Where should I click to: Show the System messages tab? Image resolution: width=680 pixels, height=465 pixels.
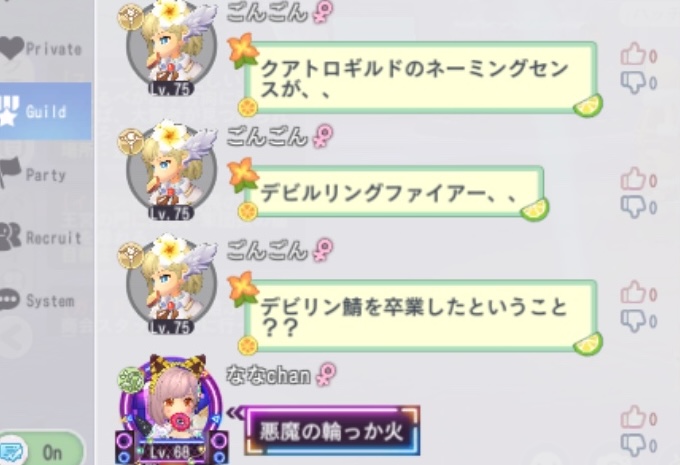[45, 300]
